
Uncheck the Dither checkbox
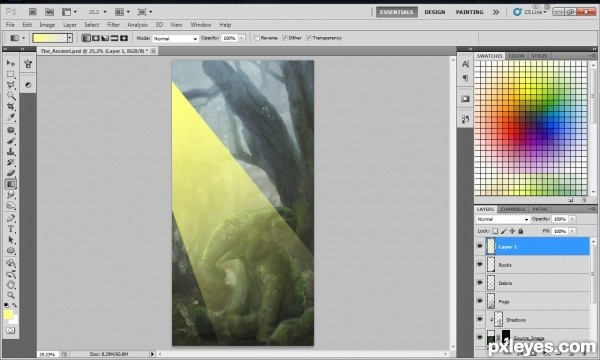(285, 38)
